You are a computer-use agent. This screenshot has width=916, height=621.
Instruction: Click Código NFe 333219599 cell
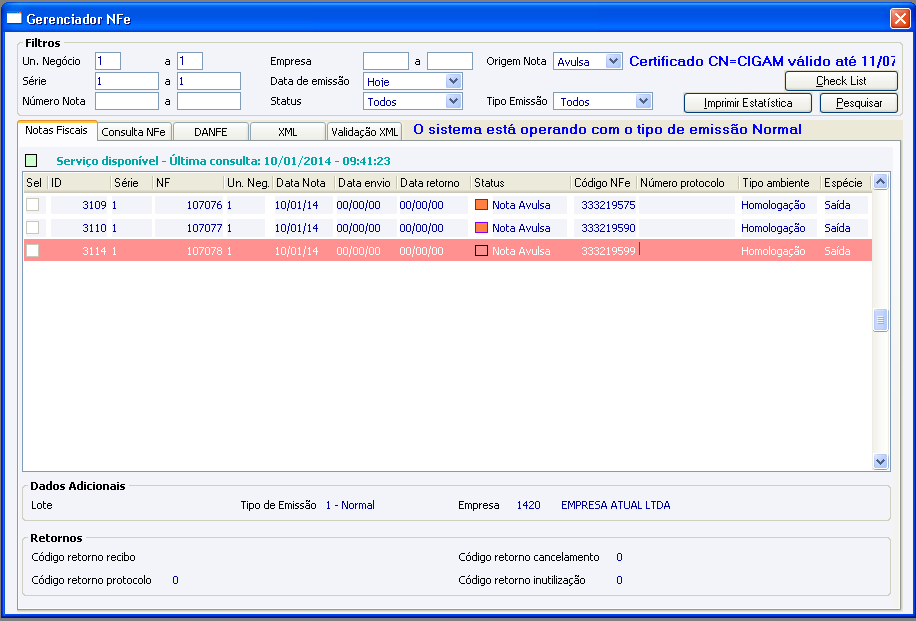(x=605, y=251)
